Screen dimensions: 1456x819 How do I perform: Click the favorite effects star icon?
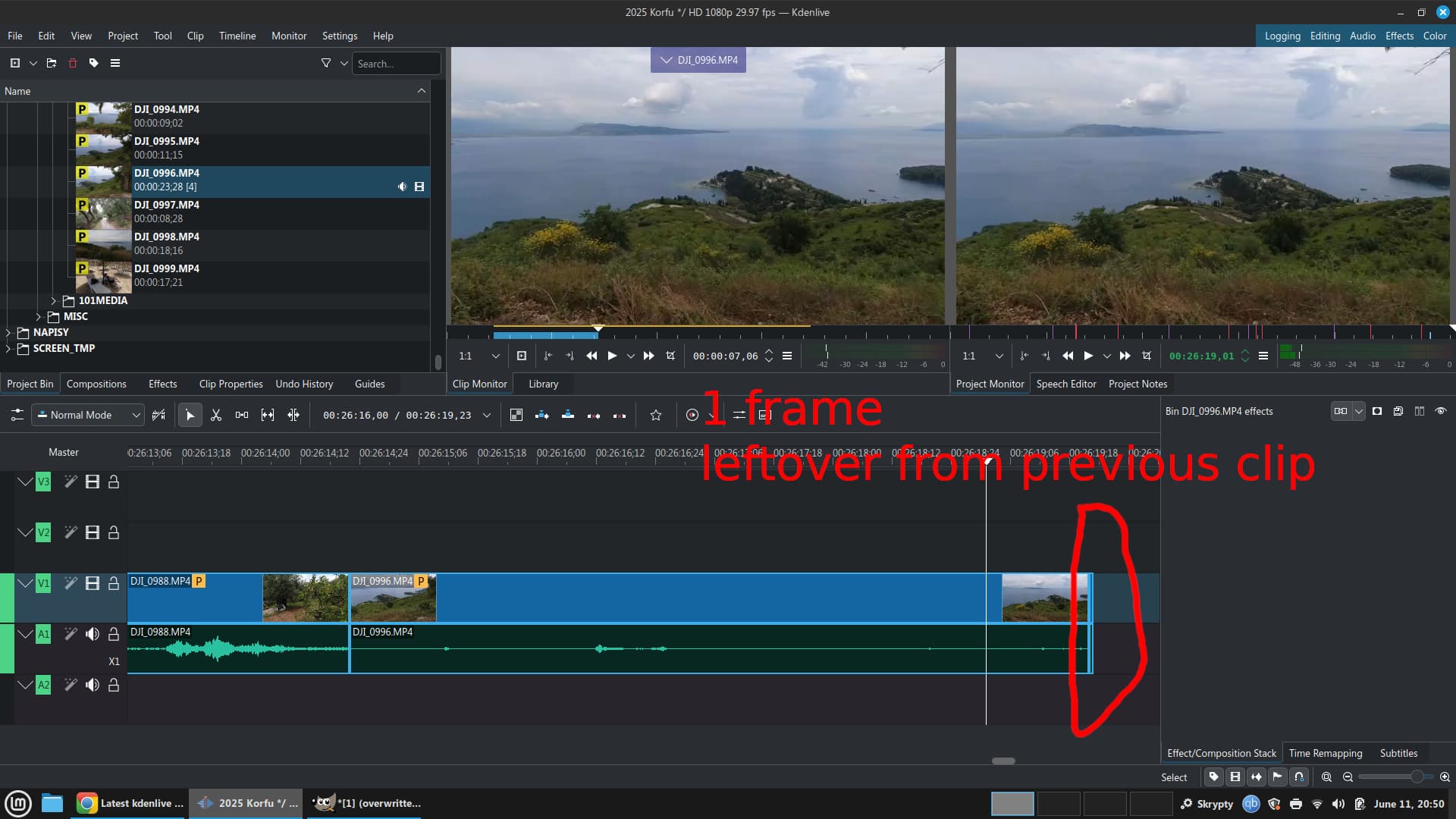(656, 415)
